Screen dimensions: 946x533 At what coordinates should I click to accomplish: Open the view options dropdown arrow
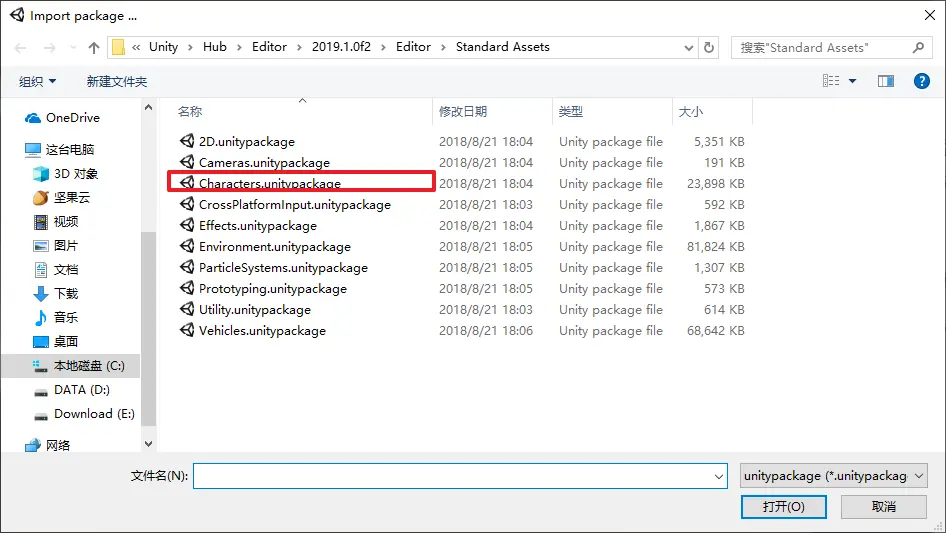pos(852,81)
